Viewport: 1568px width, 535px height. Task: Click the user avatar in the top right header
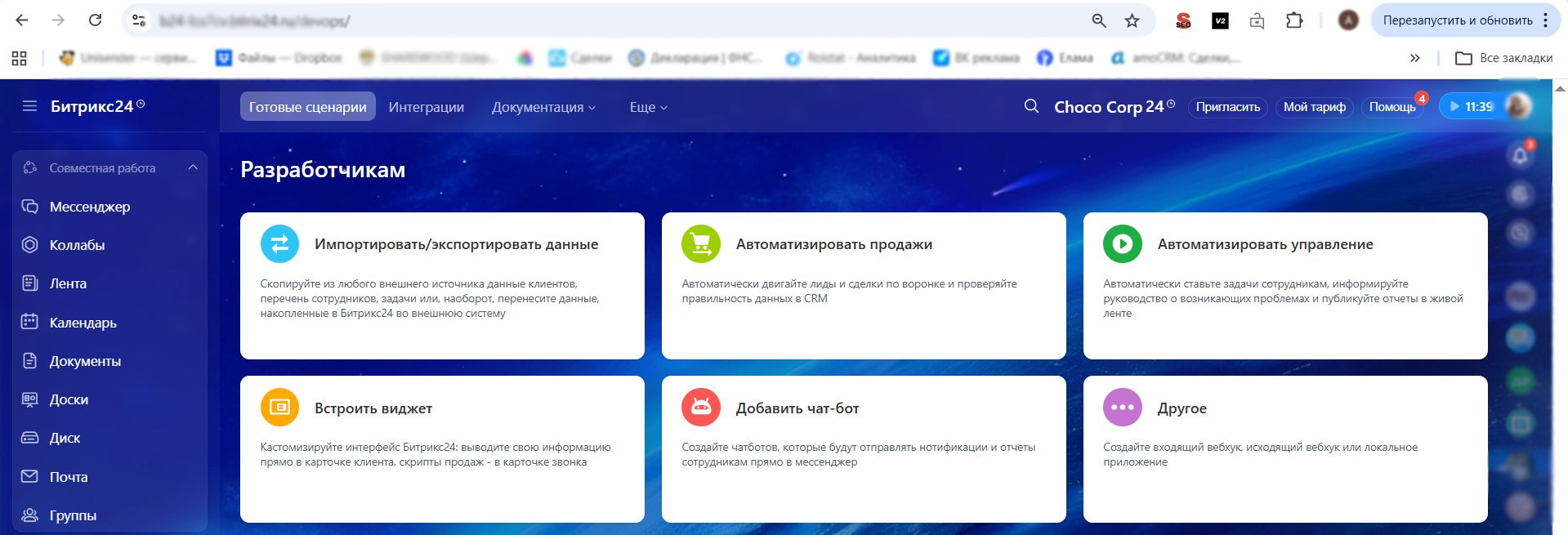1518,106
